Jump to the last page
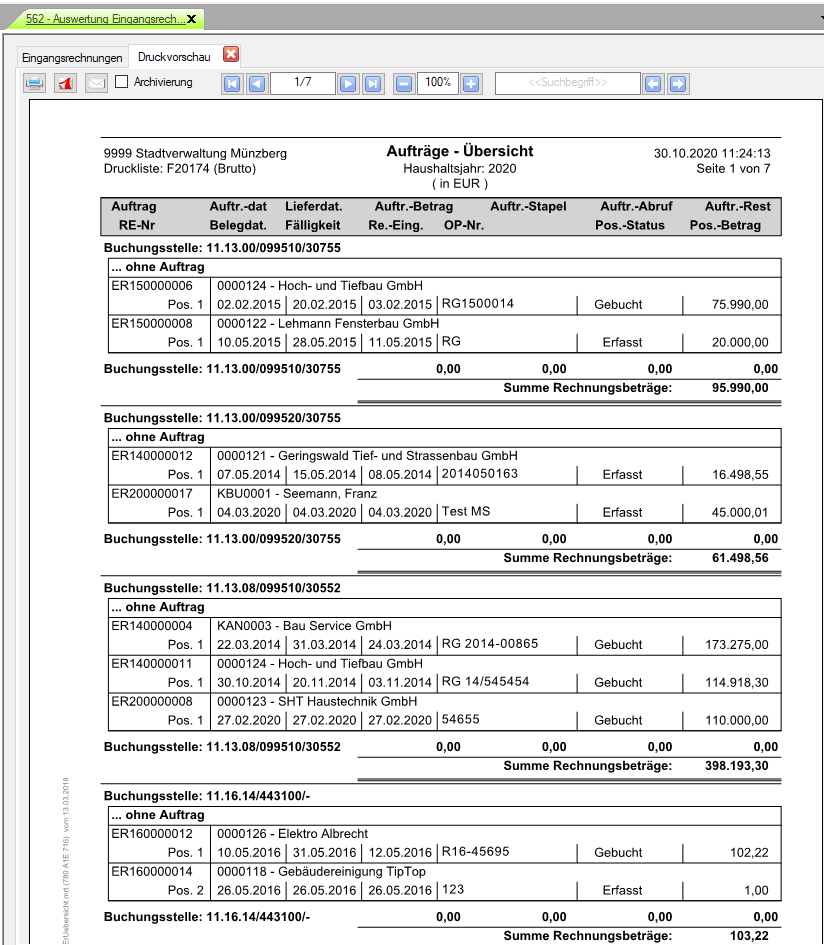The height and width of the screenshot is (945, 824). (372, 84)
